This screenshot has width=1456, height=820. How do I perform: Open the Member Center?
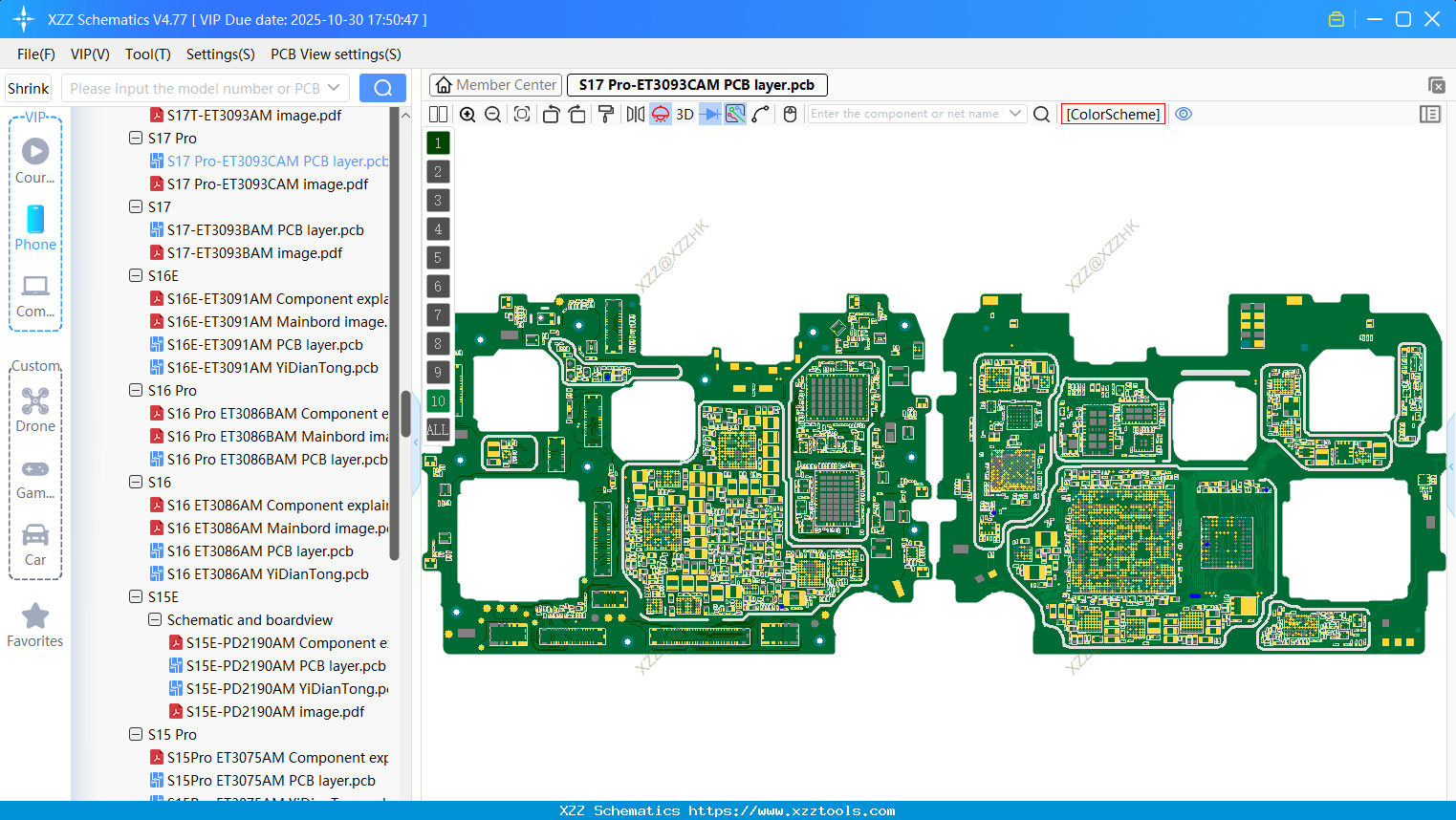495,84
